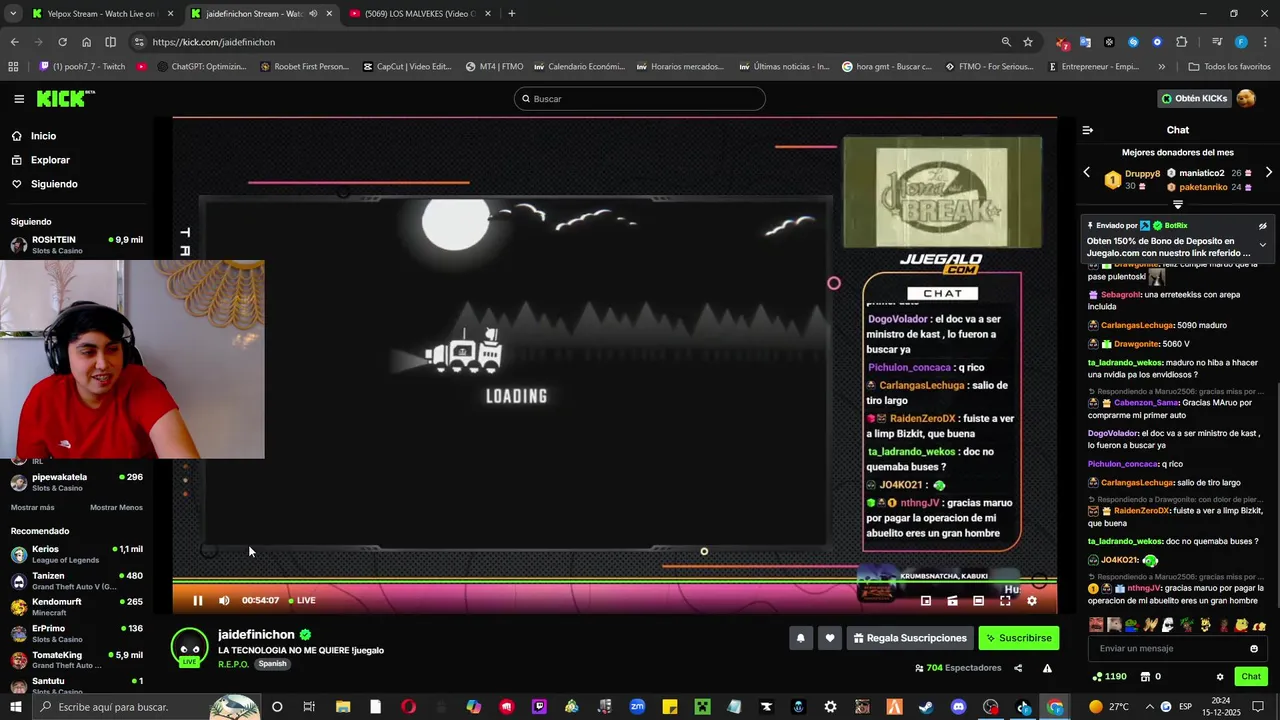The width and height of the screenshot is (1280, 720).
Task: Report the stream warning icon
Action: pos(1047,668)
